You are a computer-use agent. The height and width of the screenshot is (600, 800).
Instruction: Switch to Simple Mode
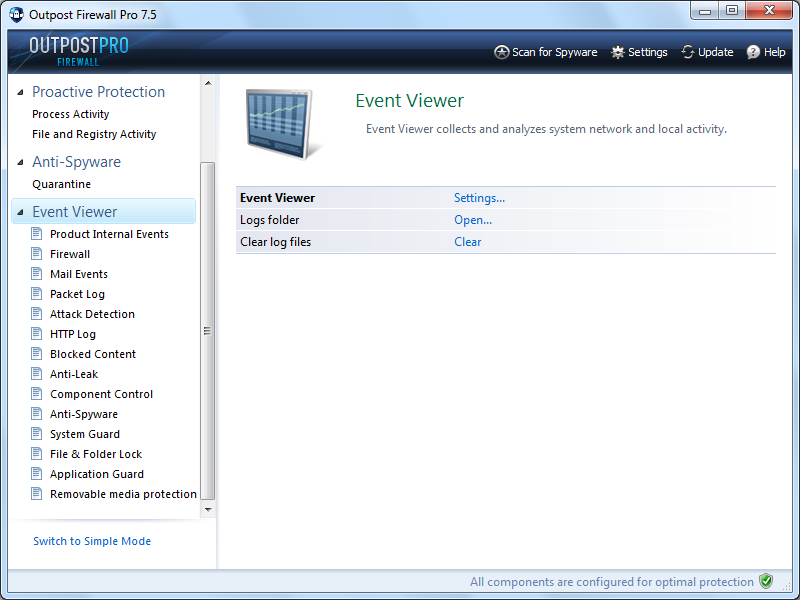pyautogui.click(x=92, y=541)
